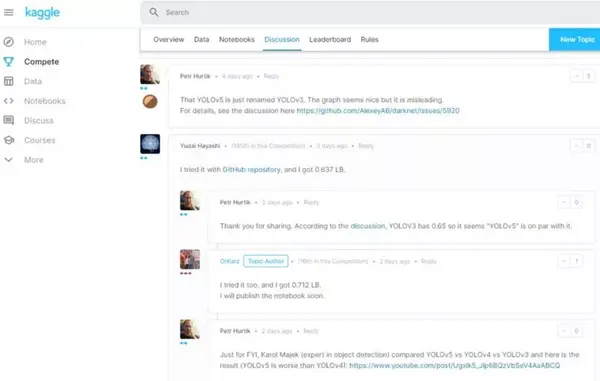Click the Data table icon
Viewport: 600px width, 381px height.
pos(8,81)
